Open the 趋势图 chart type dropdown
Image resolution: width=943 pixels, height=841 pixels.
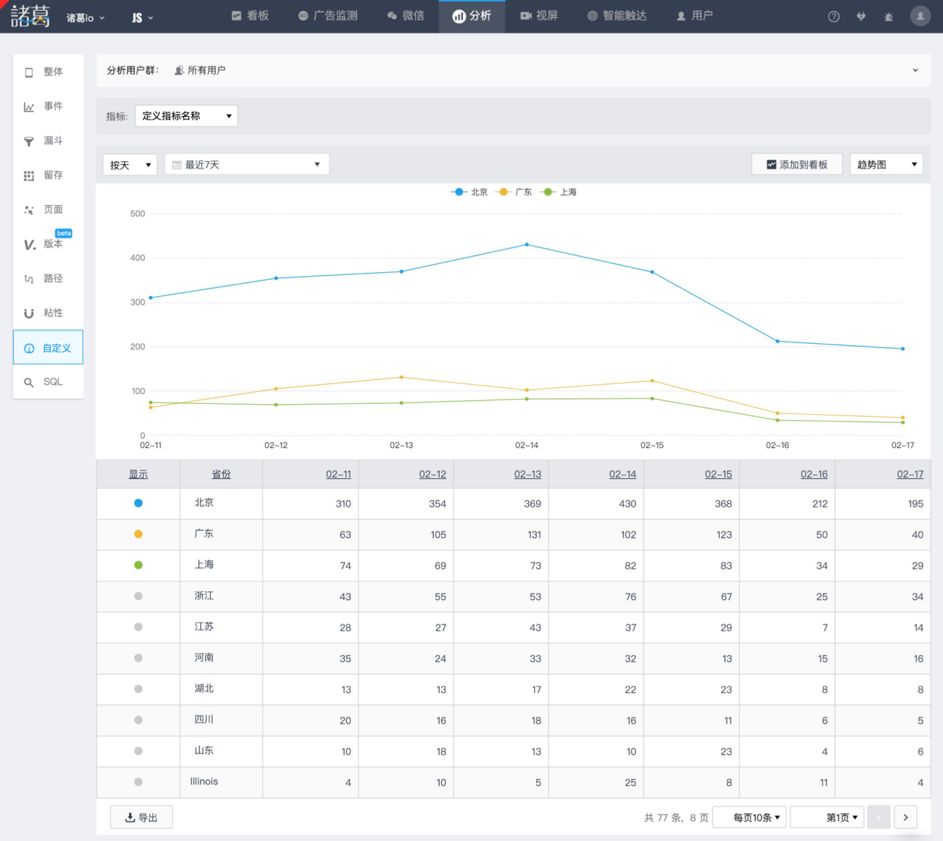tap(886, 164)
